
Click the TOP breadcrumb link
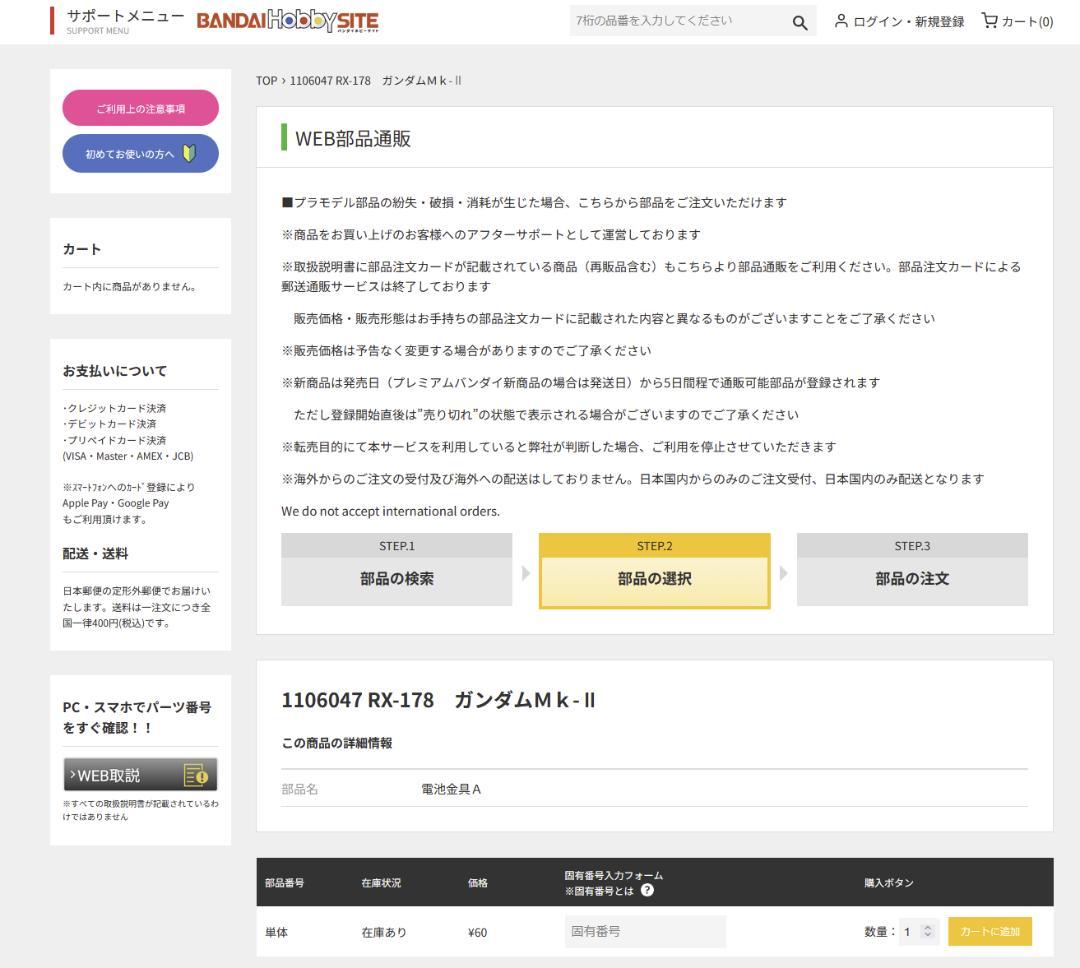(266, 81)
